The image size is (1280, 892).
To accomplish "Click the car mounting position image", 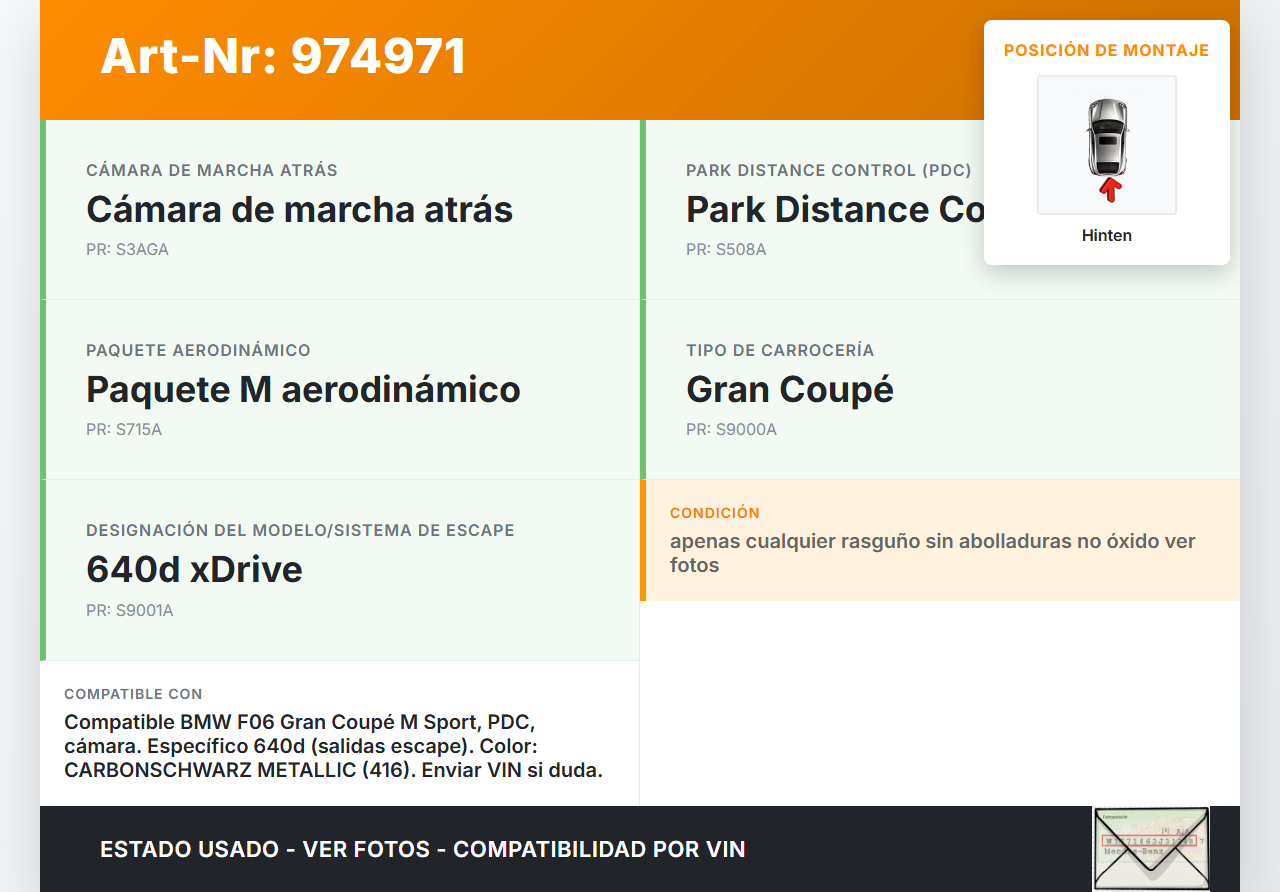I will [1107, 145].
